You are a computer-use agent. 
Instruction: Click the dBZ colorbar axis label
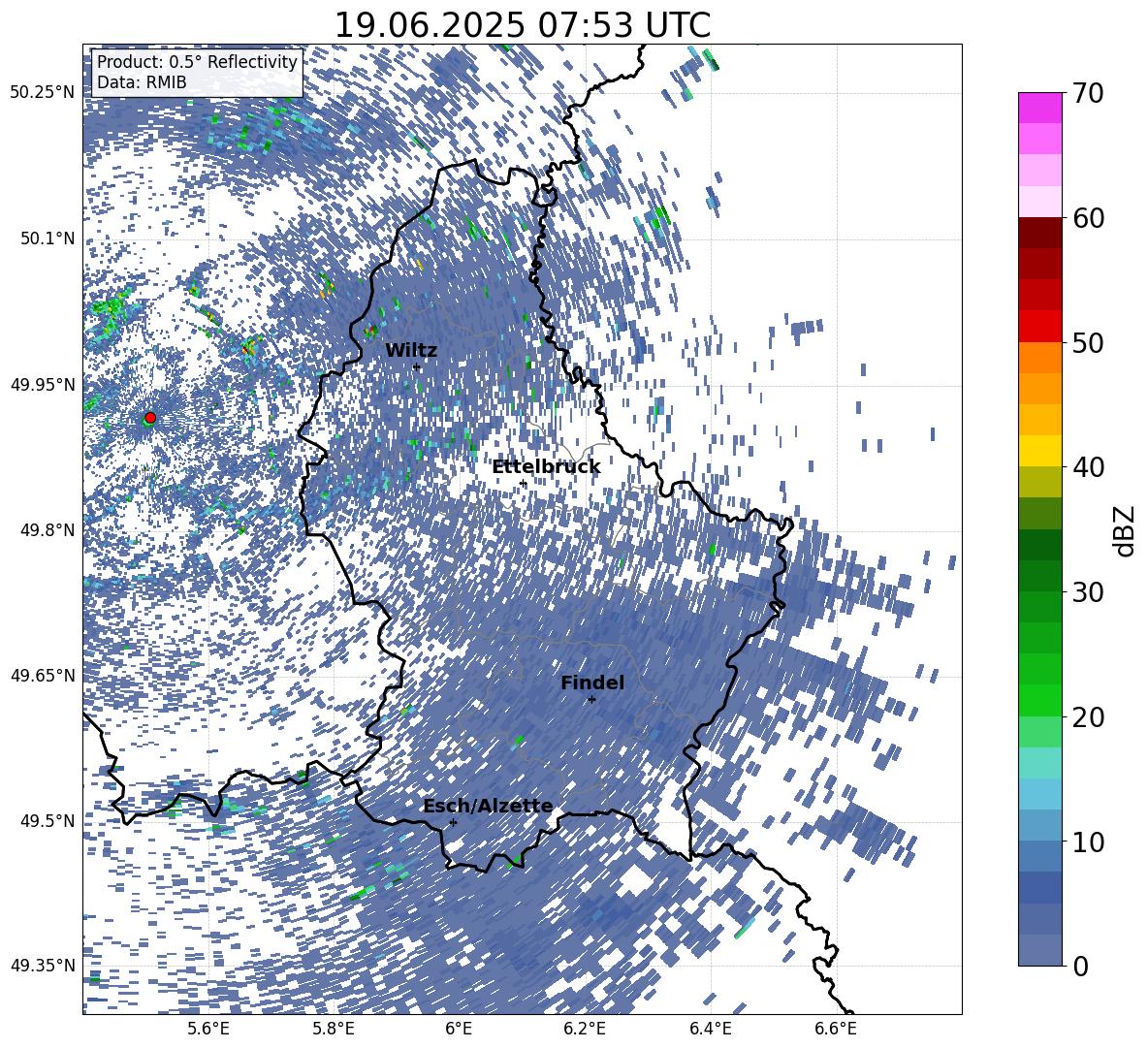point(1126,530)
